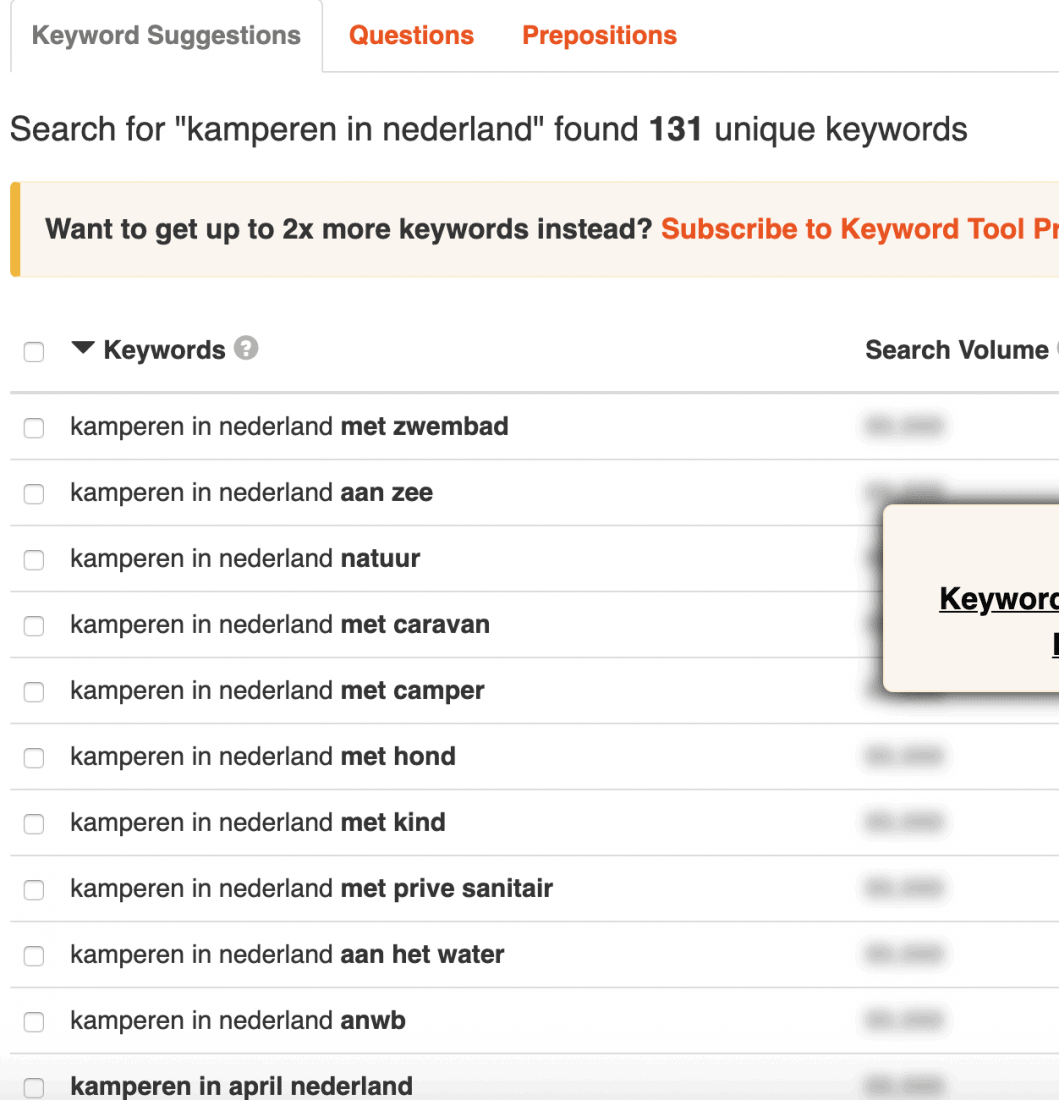Screen dimensions: 1059x1100
Task: Click blurred search volume for 'aan het water'
Action: point(903,953)
